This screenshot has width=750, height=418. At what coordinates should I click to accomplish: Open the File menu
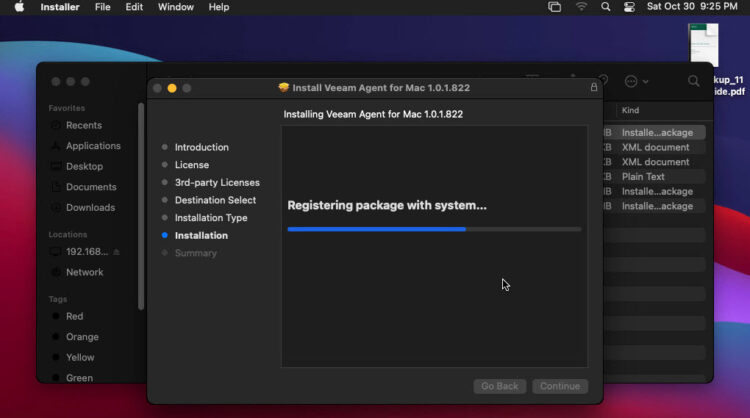point(102,7)
